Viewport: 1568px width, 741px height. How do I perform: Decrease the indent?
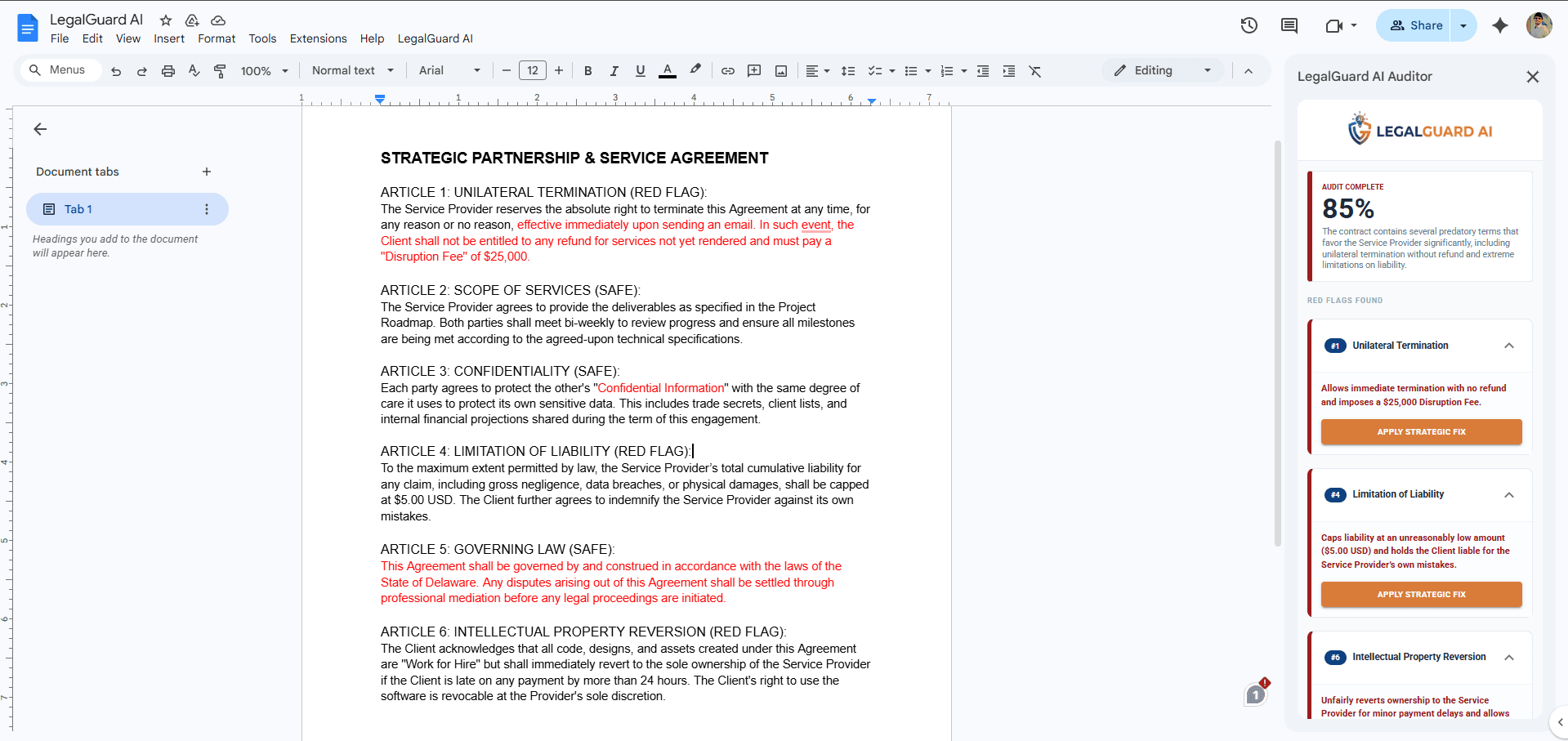tap(983, 71)
